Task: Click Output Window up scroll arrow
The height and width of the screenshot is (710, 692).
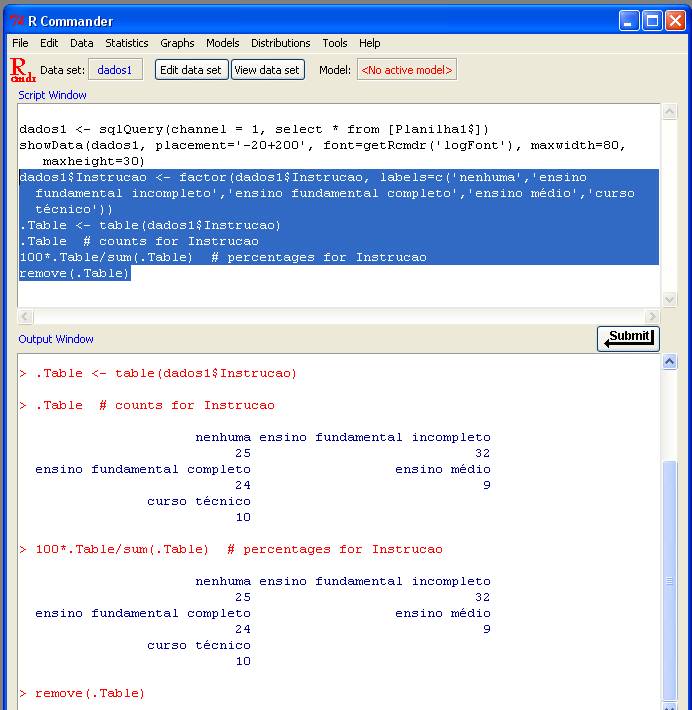Action: coord(670,362)
